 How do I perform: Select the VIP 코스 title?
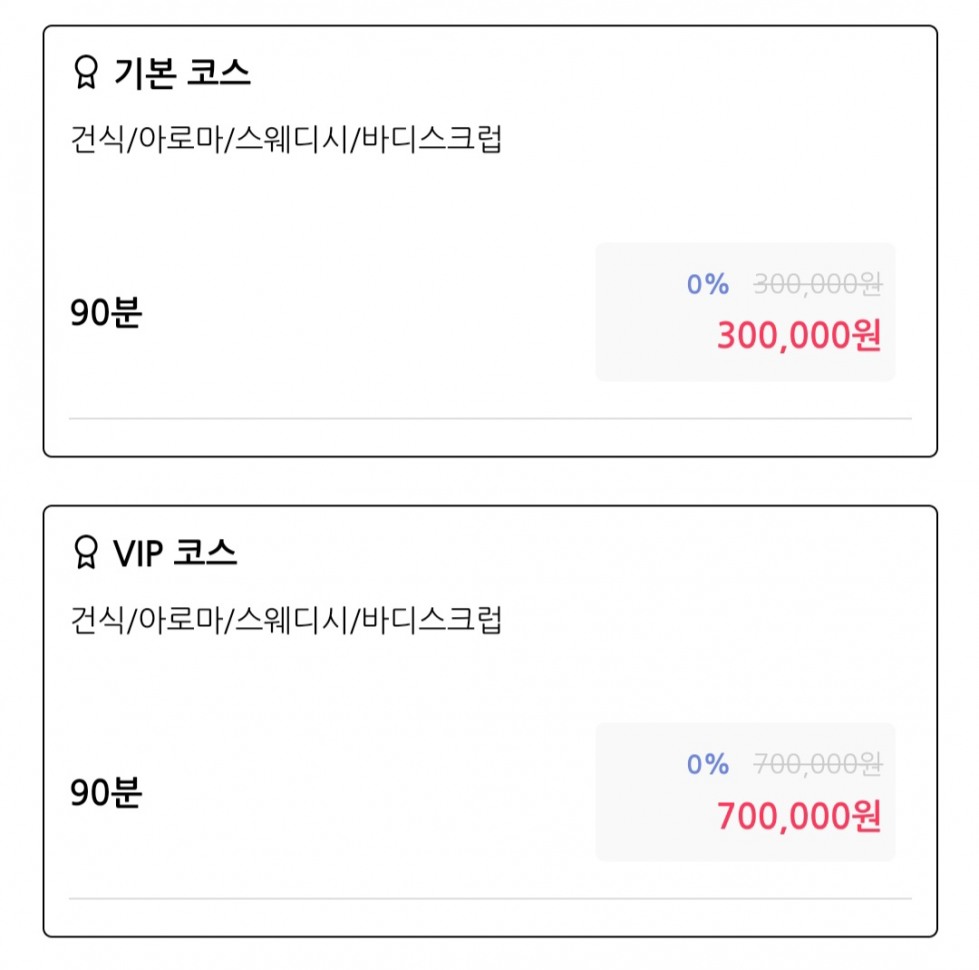(175, 552)
